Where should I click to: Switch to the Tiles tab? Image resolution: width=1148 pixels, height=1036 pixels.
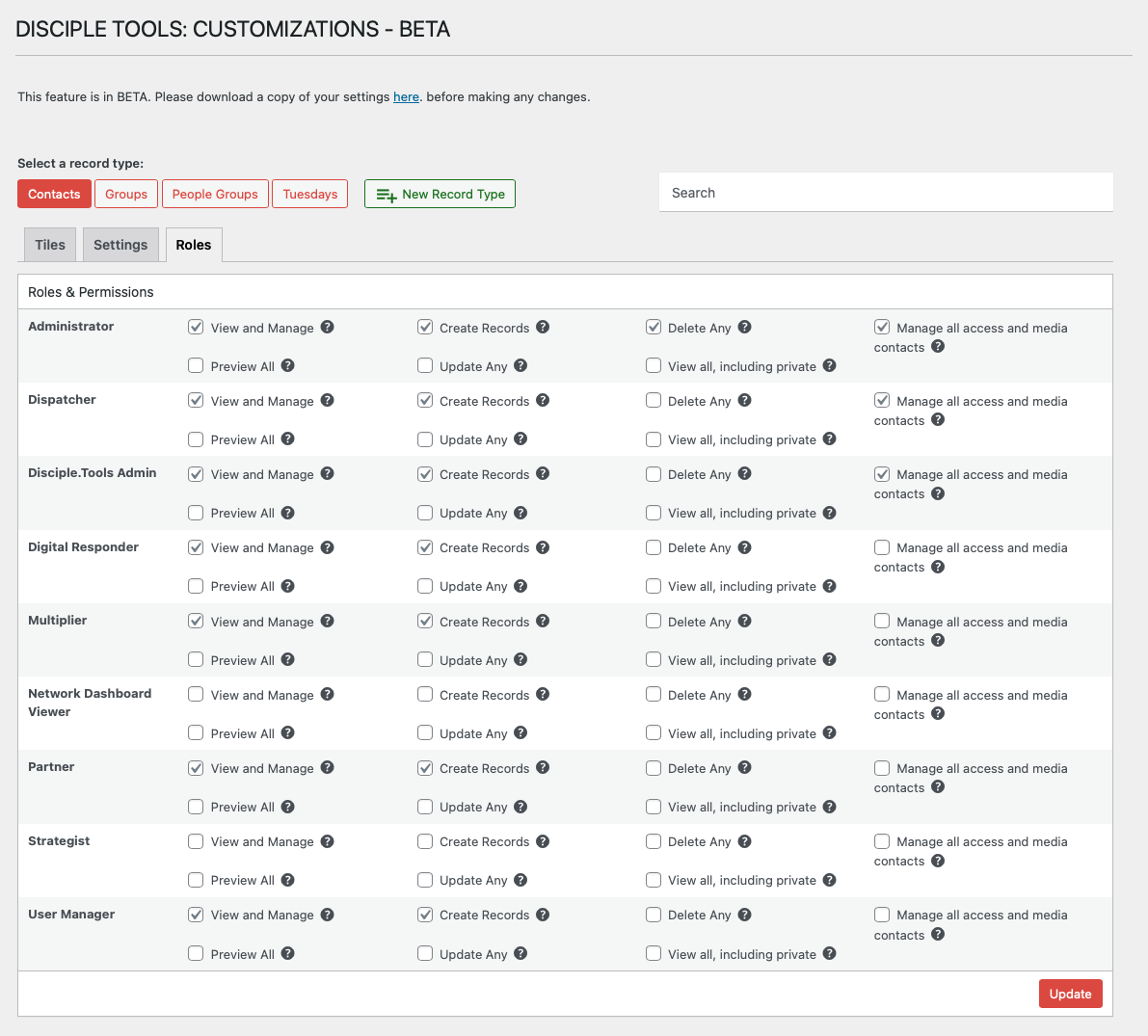pos(50,245)
